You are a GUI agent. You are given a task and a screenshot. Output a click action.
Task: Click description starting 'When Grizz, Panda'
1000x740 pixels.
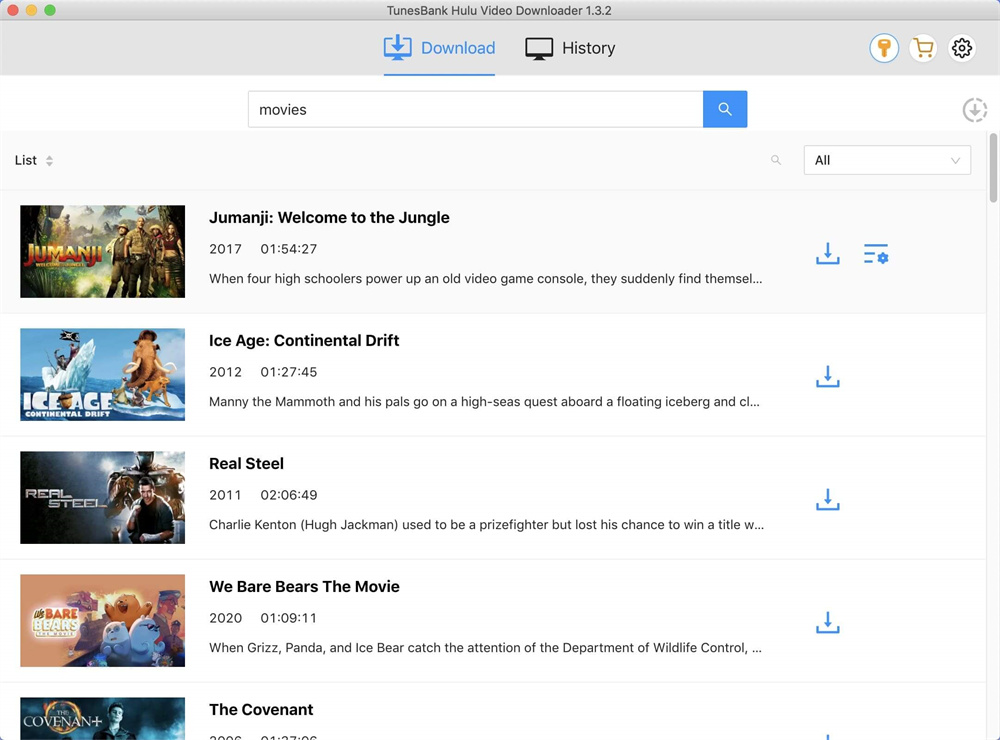coord(485,648)
